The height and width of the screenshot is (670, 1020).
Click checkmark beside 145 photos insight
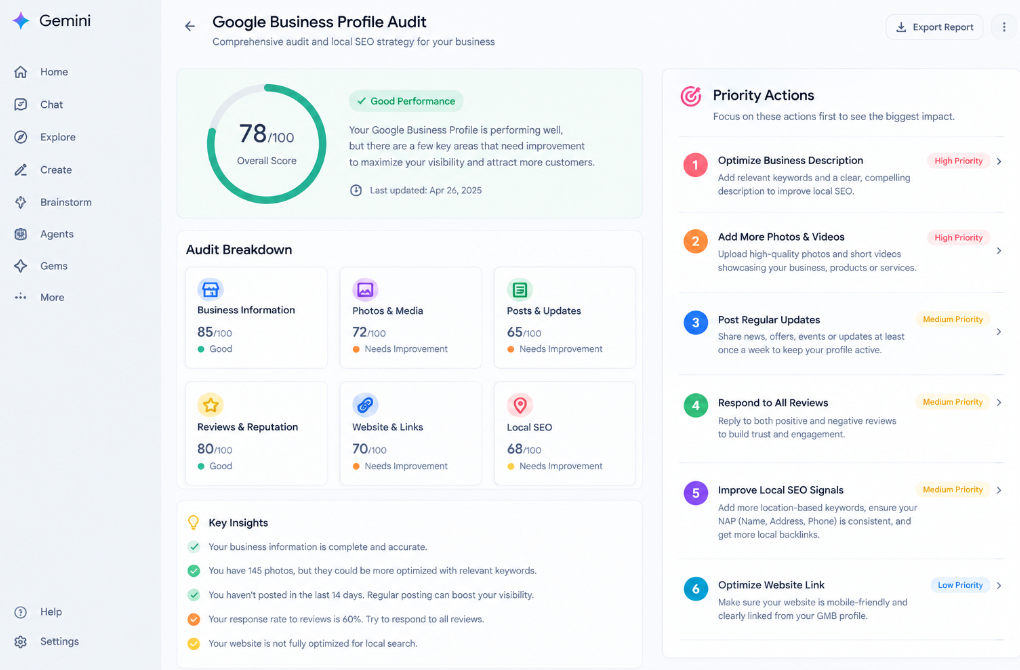coord(194,571)
